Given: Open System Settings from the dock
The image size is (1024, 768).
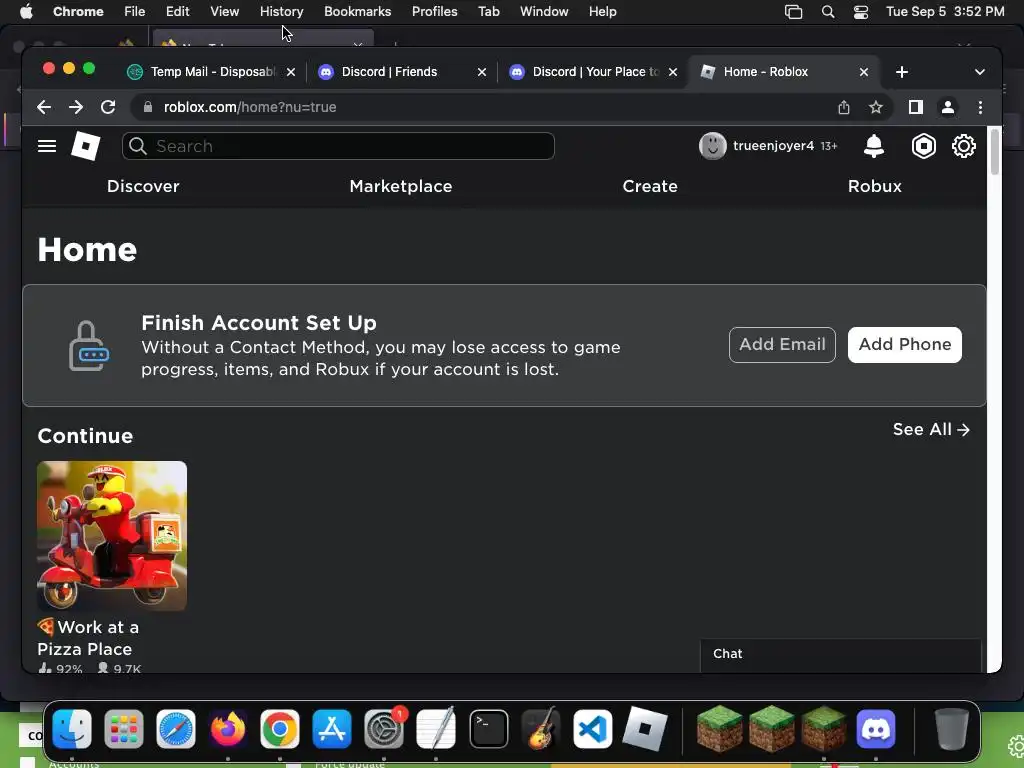Looking at the screenshot, I should click(384, 729).
